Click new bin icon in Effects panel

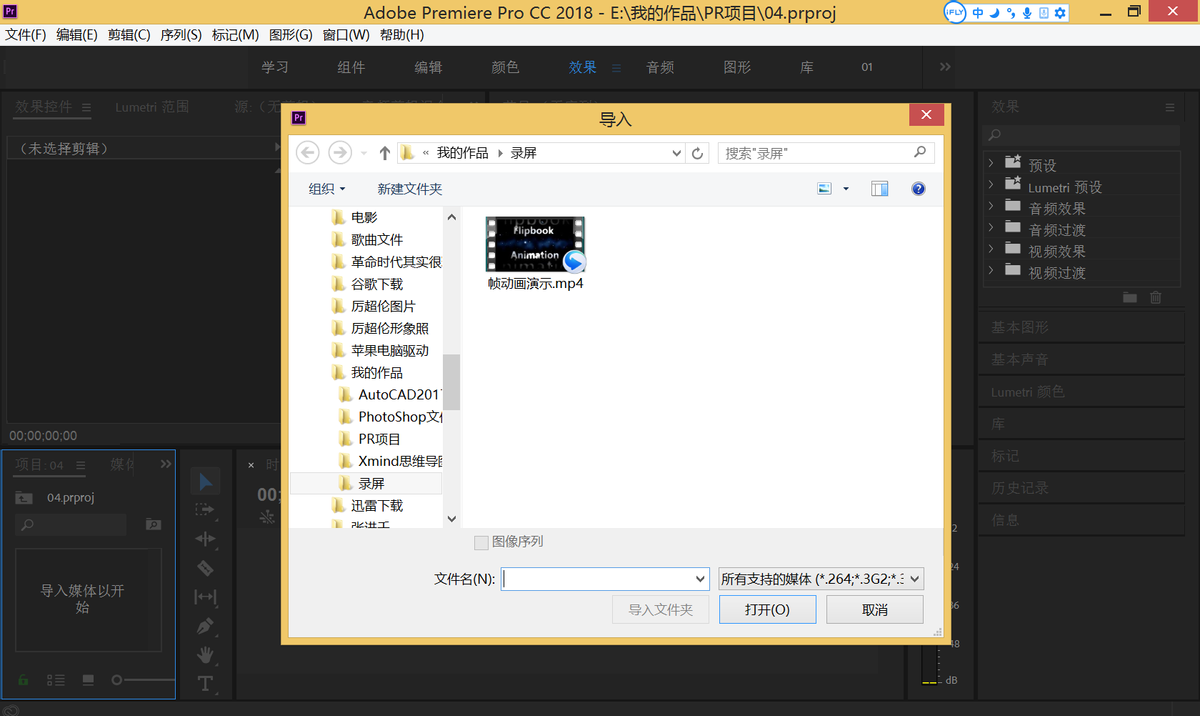pos(1130,297)
